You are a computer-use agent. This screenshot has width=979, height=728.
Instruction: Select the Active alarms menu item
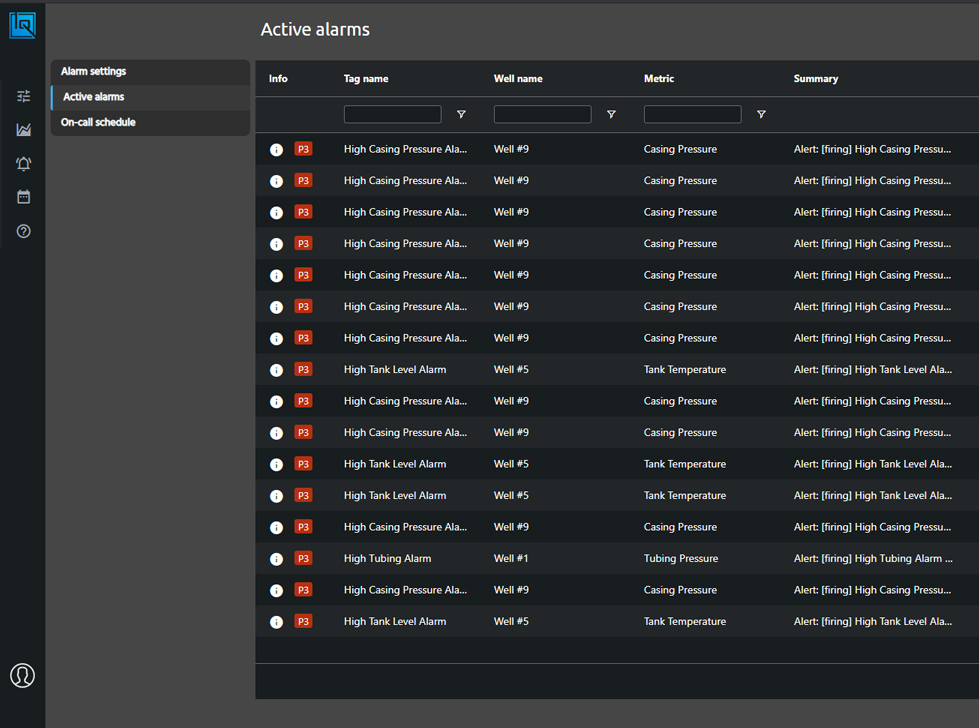point(150,97)
